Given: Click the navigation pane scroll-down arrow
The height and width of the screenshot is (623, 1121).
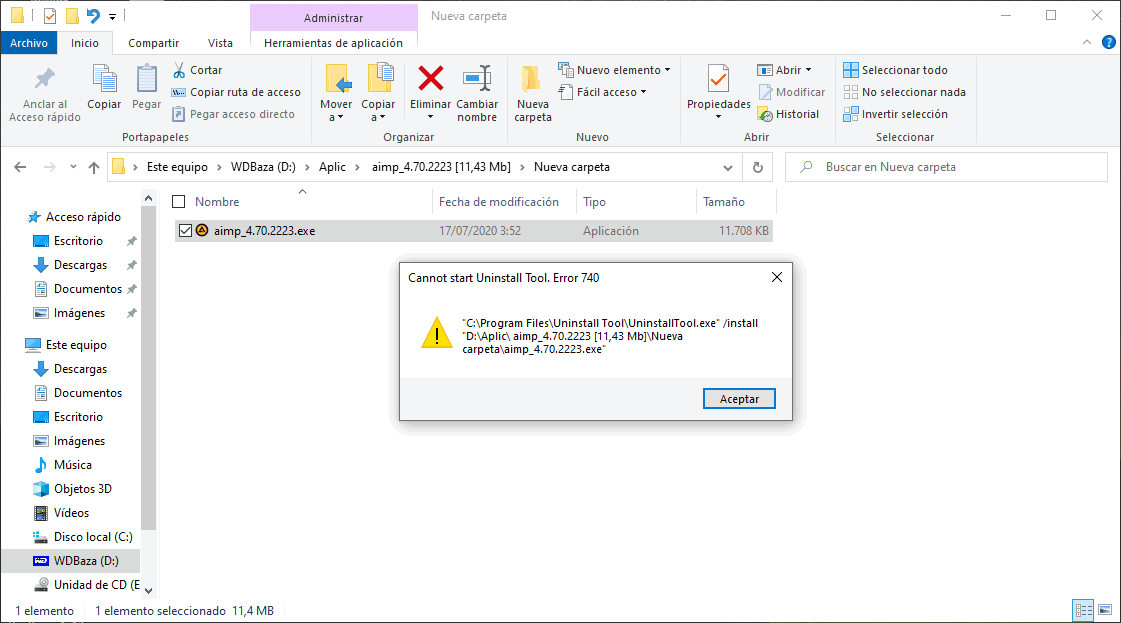Looking at the screenshot, I should 148,591.
